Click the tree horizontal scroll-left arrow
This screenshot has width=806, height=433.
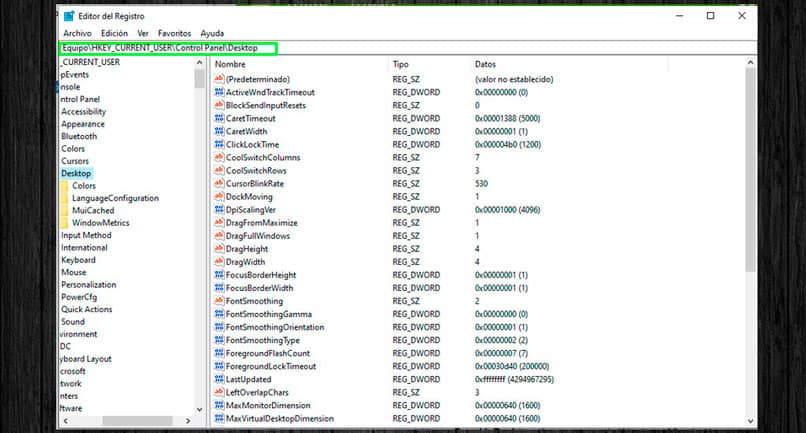click(x=65, y=421)
